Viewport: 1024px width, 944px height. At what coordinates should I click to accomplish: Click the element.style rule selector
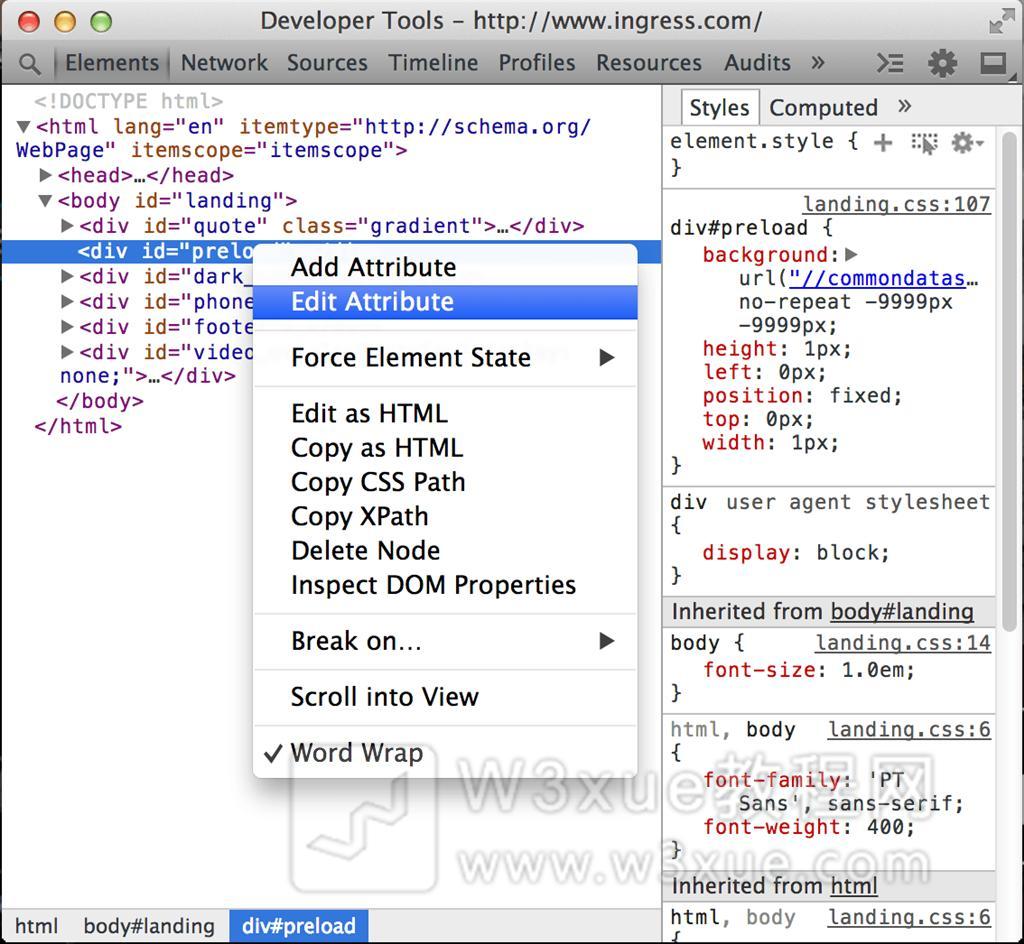(x=752, y=142)
